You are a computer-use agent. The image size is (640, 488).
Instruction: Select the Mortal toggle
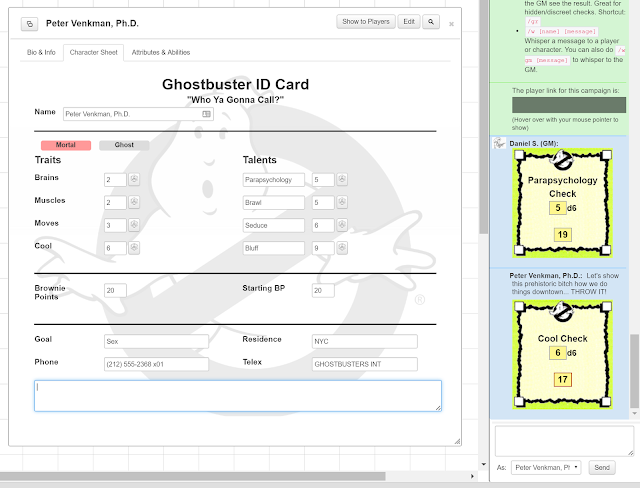pyautogui.click(x=66, y=145)
